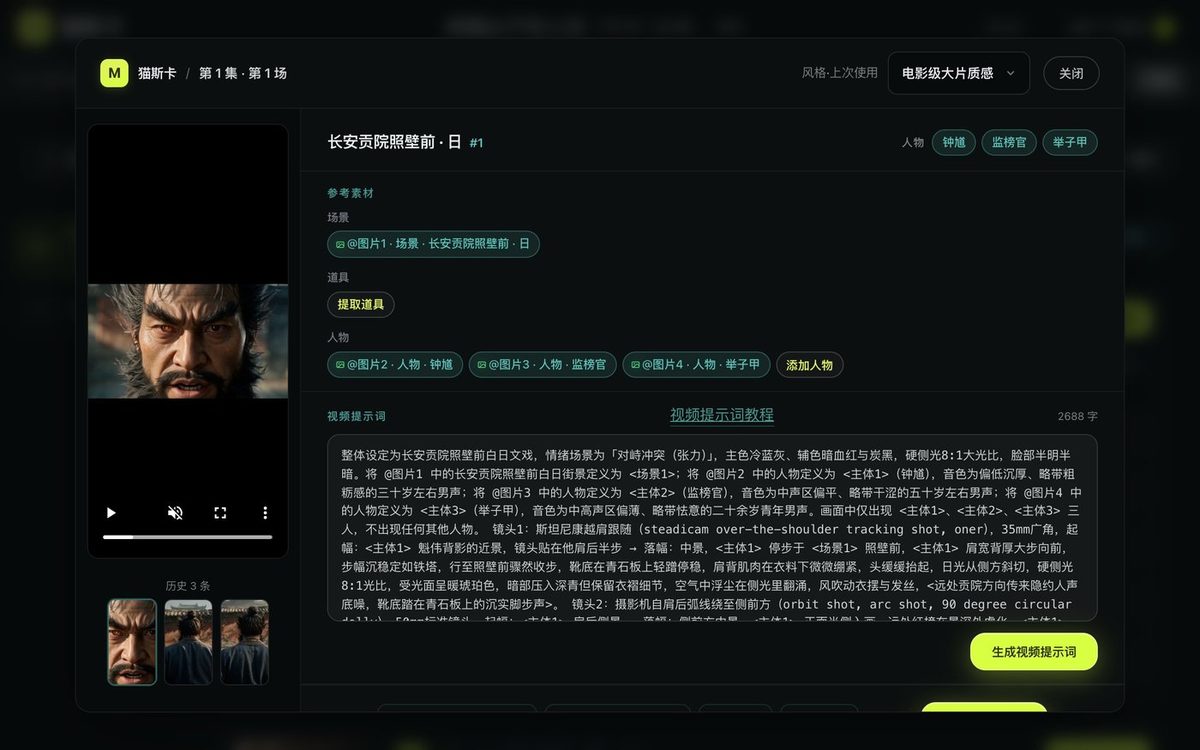Open the 图片4 人物 举子甲 reference chip
This screenshot has width=1200, height=750.
(696, 365)
